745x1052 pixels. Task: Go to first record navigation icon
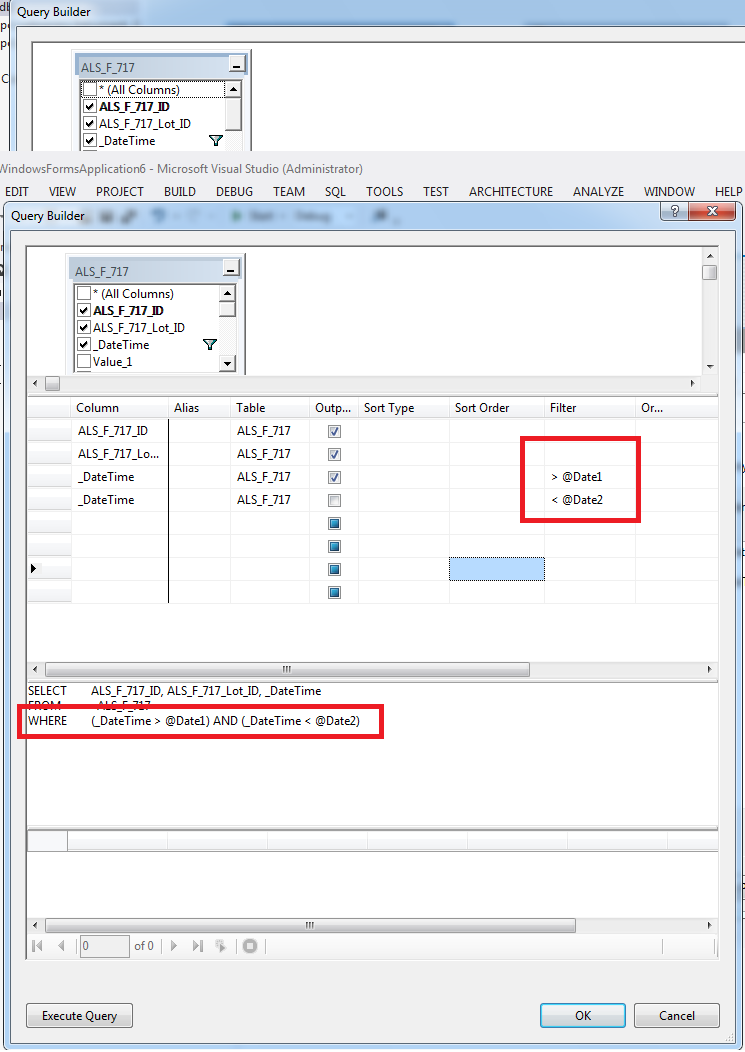click(38, 946)
